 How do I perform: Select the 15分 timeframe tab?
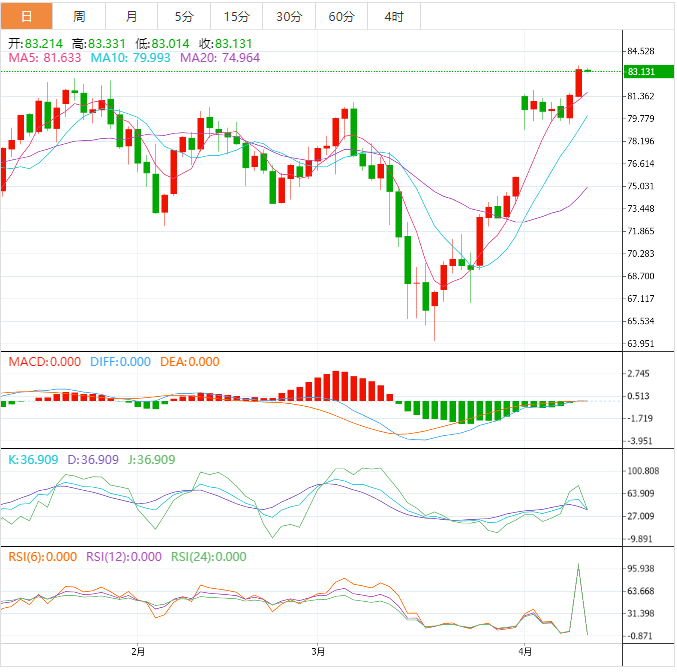click(237, 16)
